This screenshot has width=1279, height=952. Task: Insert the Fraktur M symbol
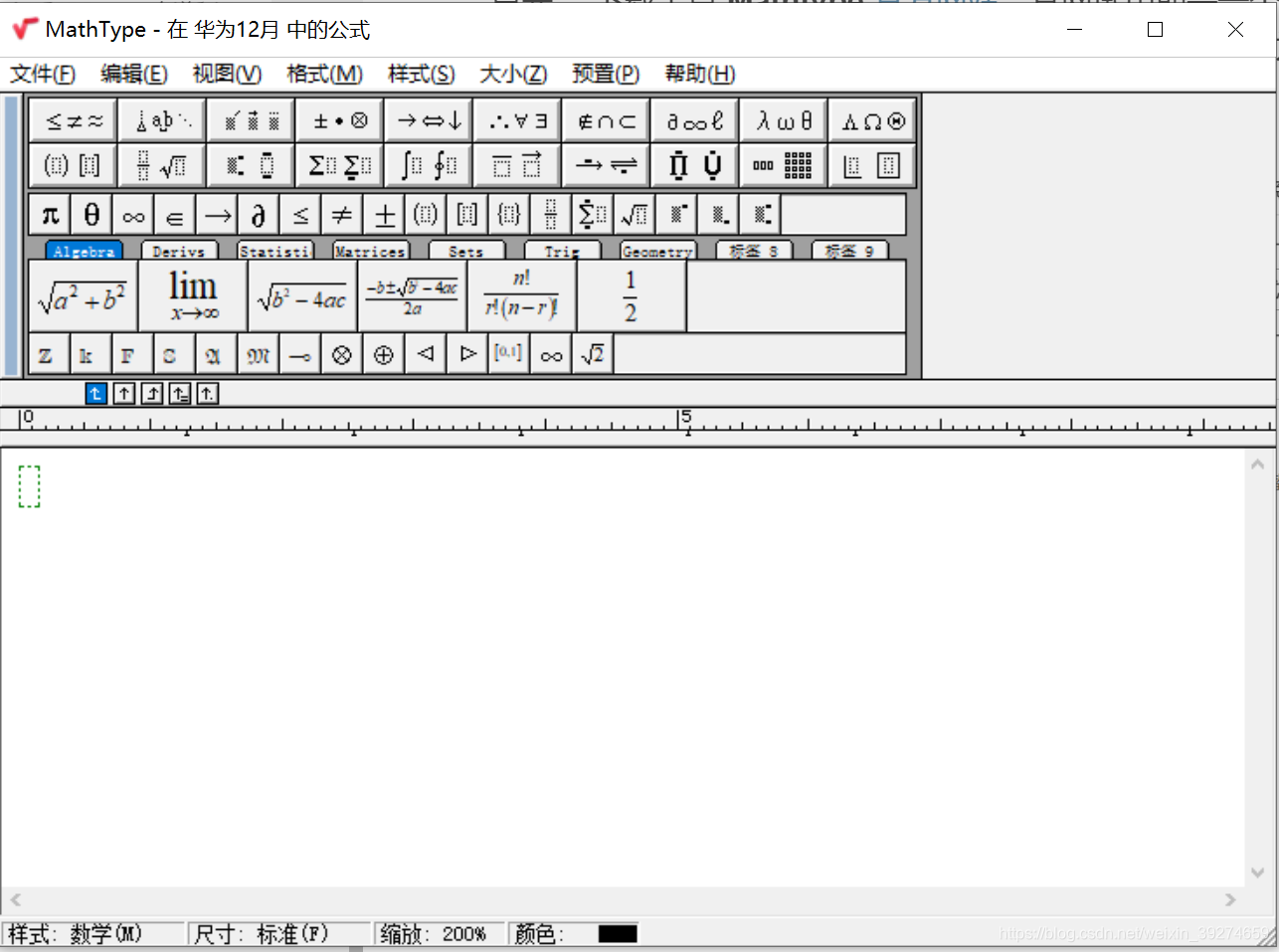(259, 354)
